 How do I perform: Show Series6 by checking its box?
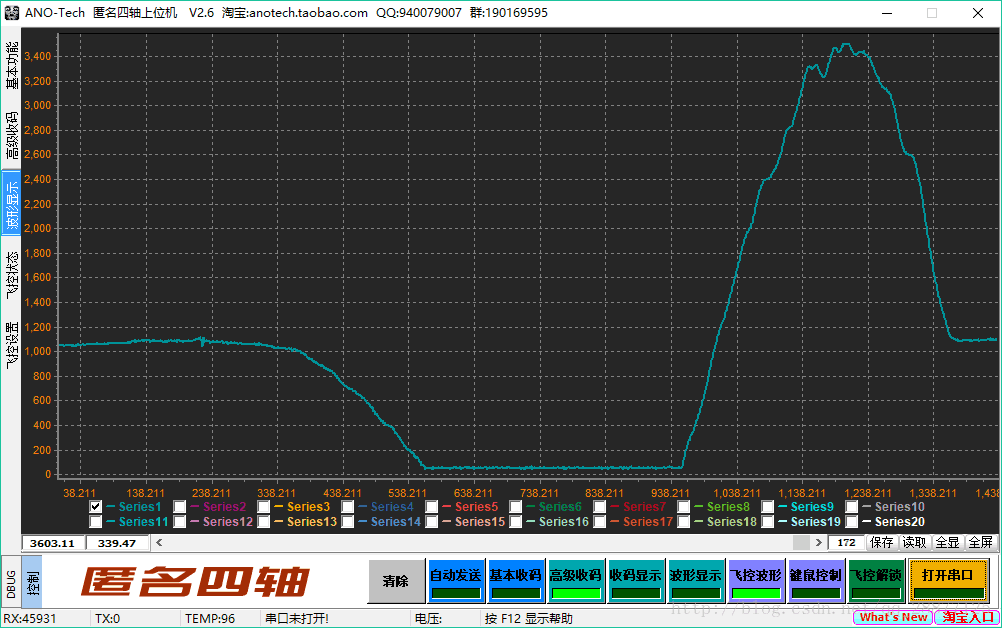tap(516, 507)
